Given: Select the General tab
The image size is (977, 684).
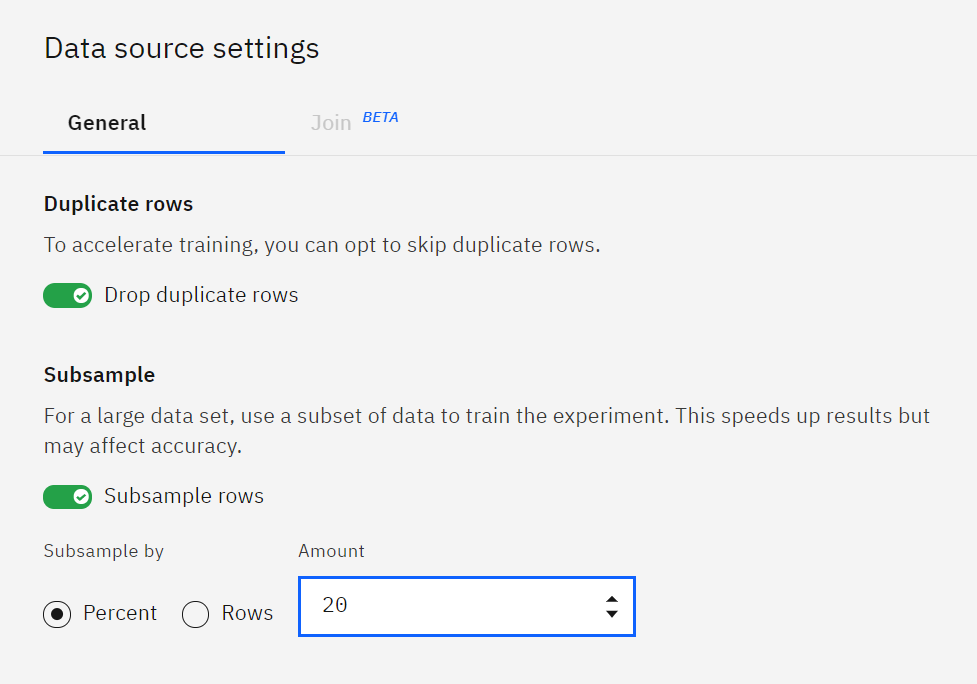Looking at the screenshot, I should (x=106, y=123).
